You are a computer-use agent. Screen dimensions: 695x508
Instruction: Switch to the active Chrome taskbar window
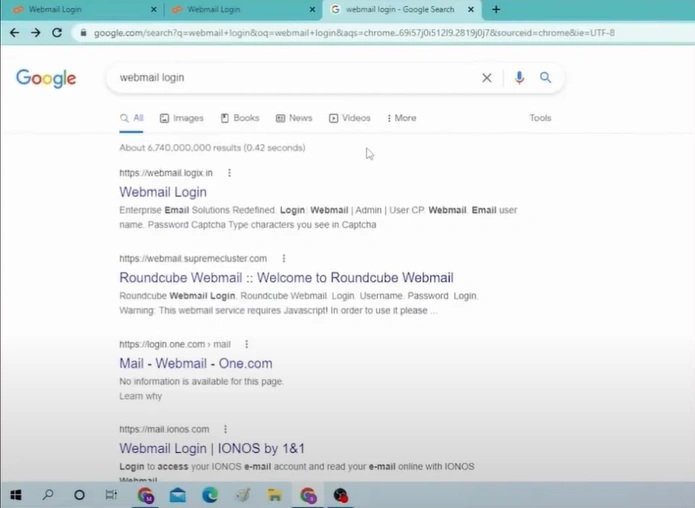(x=308, y=495)
